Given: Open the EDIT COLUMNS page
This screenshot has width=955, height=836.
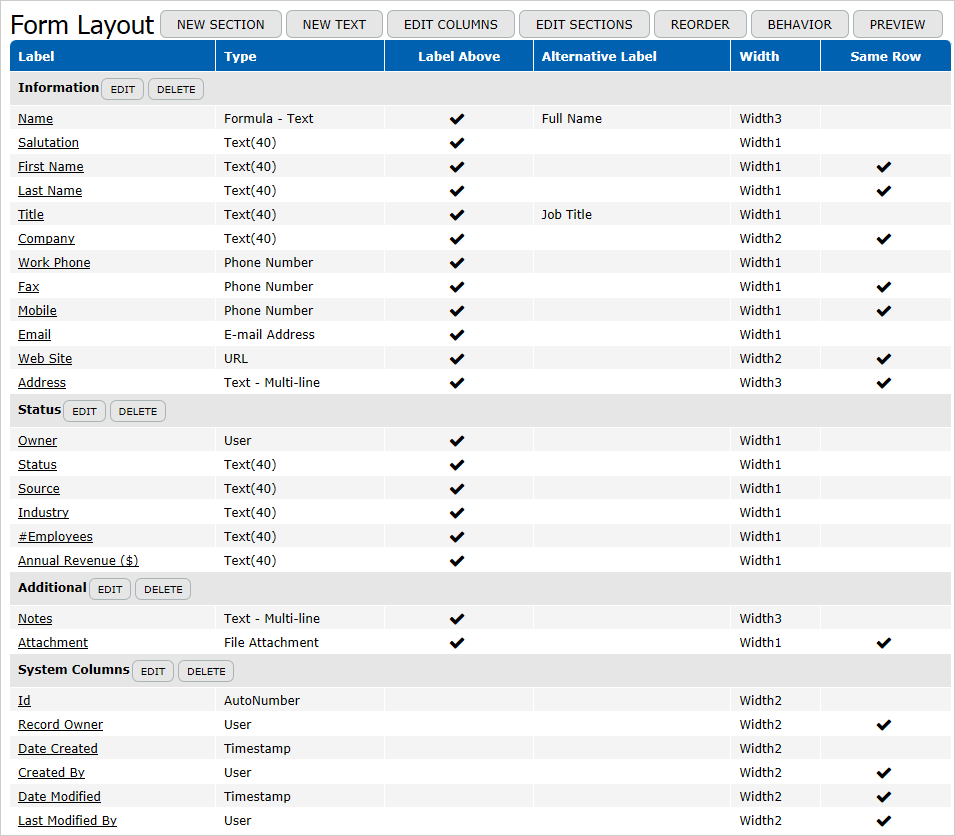Looking at the screenshot, I should pyautogui.click(x=450, y=24).
